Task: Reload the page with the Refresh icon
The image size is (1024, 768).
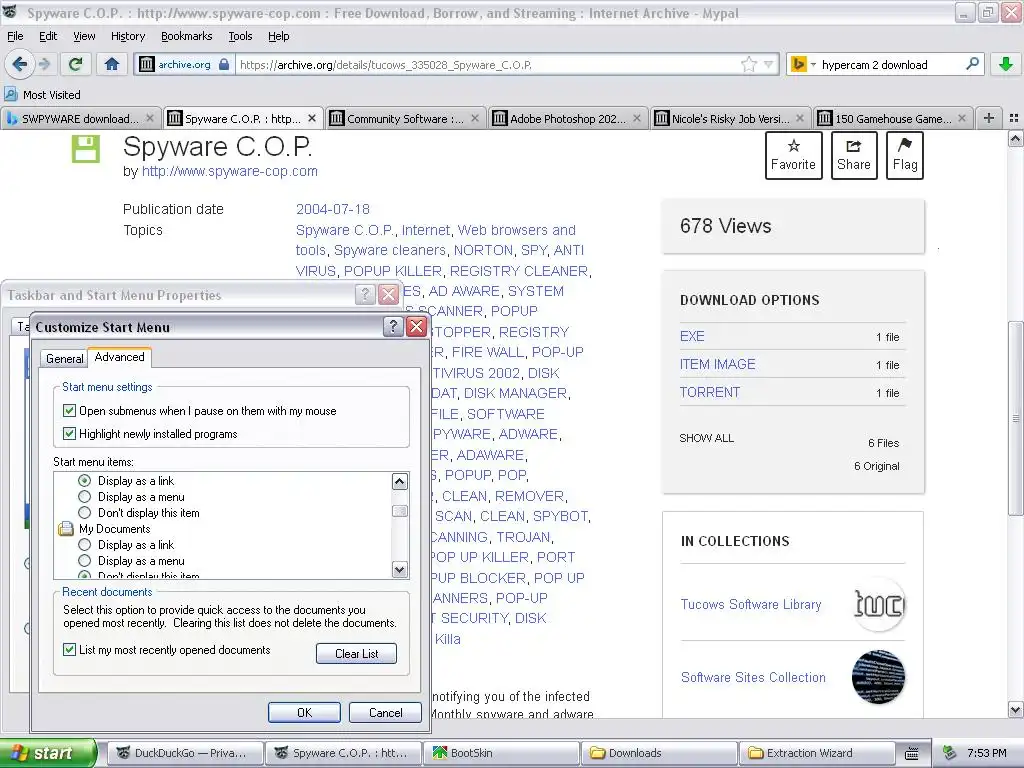Action: click(75, 64)
